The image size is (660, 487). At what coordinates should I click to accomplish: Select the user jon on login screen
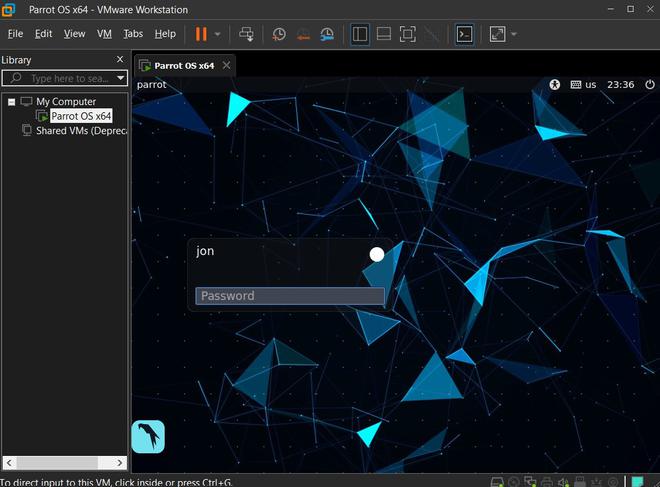pyautogui.click(x=205, y=251)
